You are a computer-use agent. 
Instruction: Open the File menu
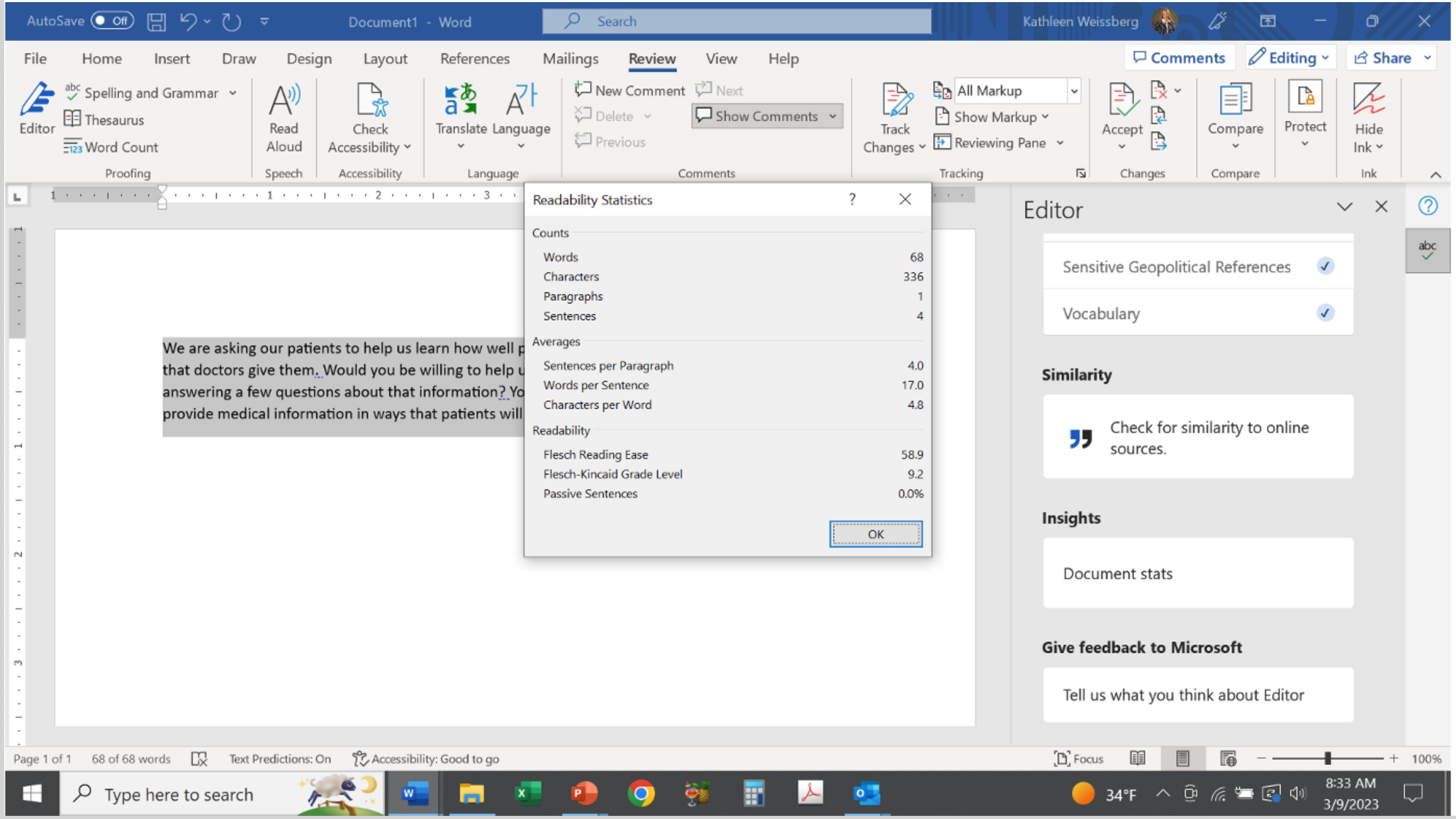(x=35, y=58)
